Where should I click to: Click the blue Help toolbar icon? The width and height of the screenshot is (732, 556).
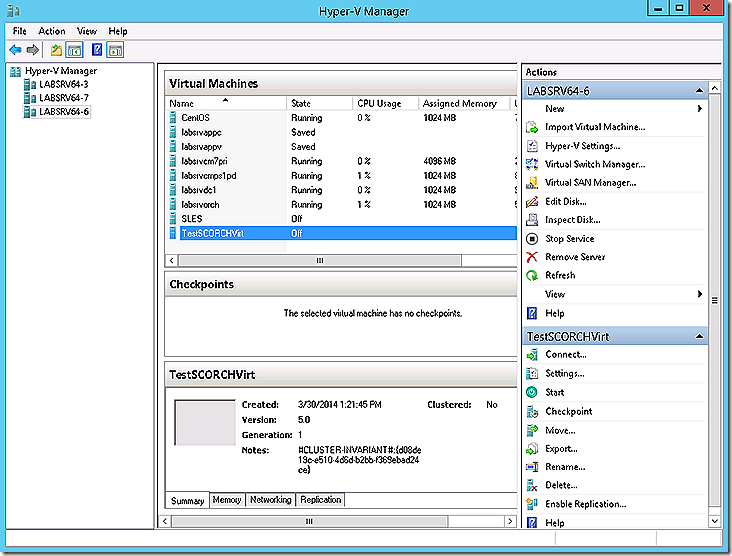pyautogui.click(x=97, y=49)
